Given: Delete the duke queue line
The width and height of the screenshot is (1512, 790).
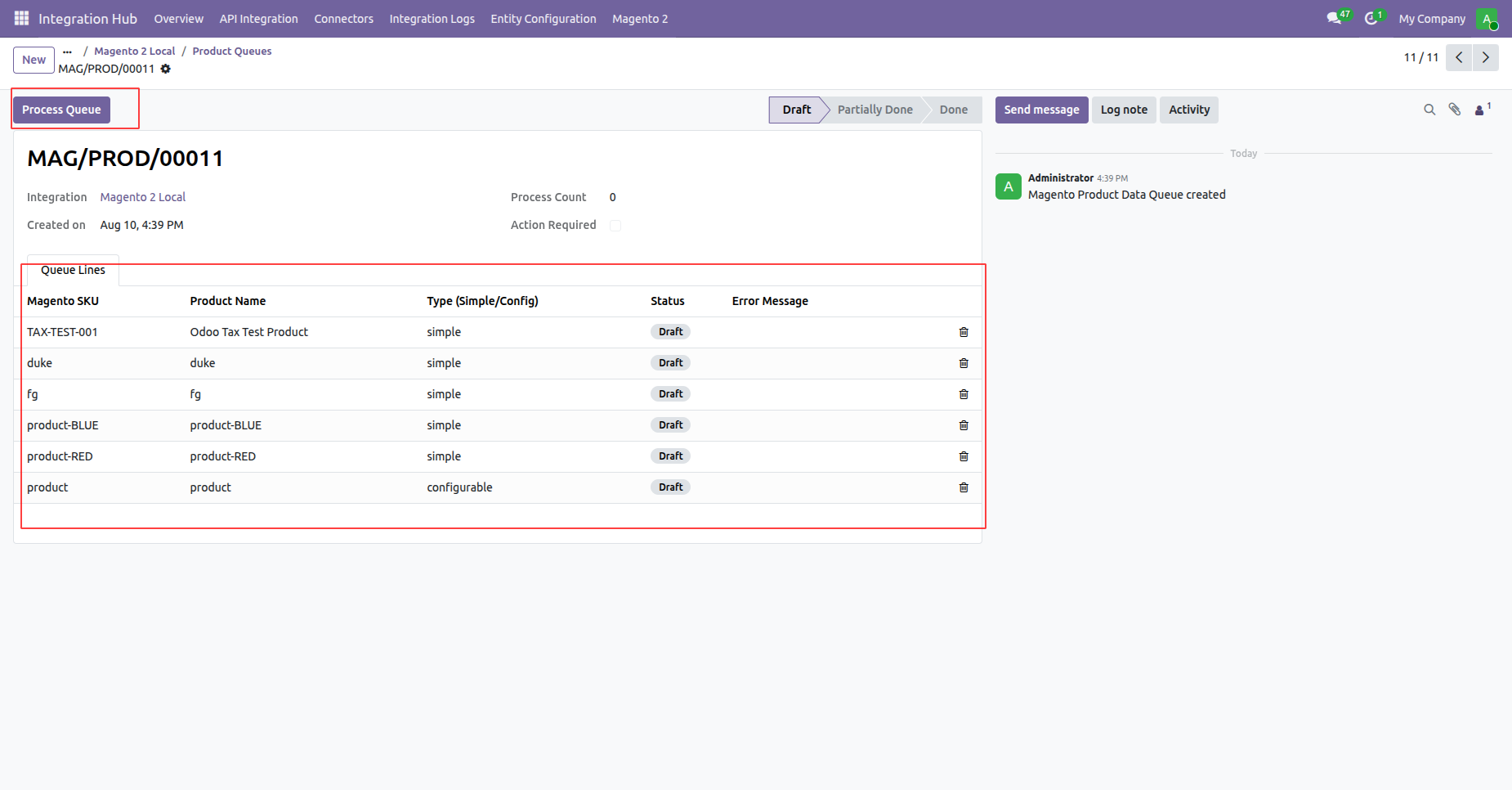Looking at the screenshot, I should [x=964, y=363].
